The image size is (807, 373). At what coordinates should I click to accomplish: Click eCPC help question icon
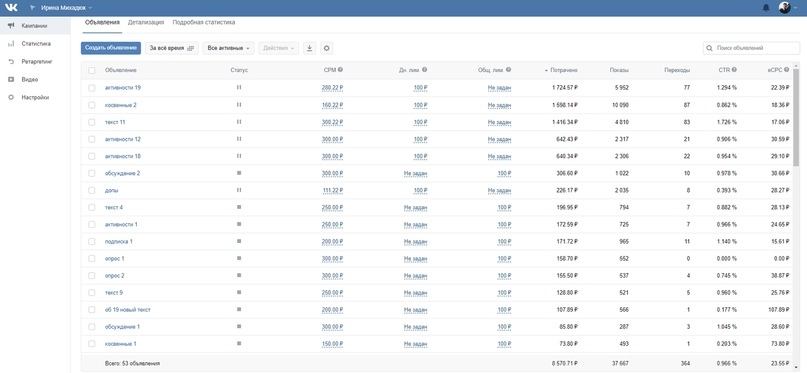[x=786, y=70]
